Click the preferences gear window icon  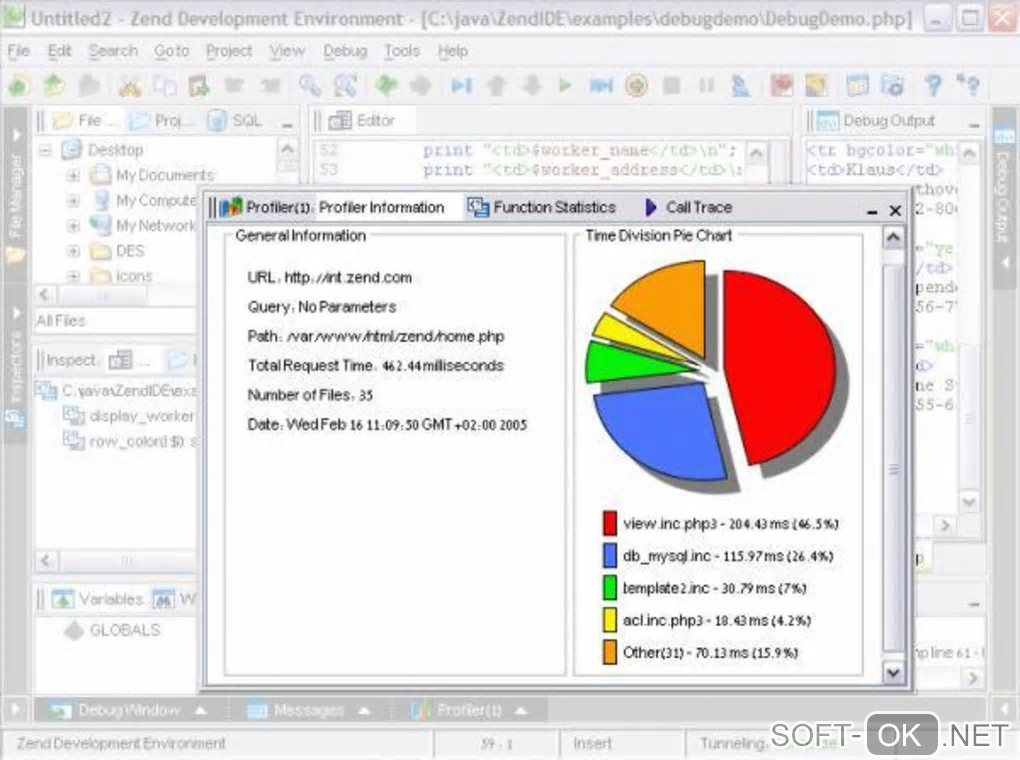pyautogui.click(x=892, y=85)
